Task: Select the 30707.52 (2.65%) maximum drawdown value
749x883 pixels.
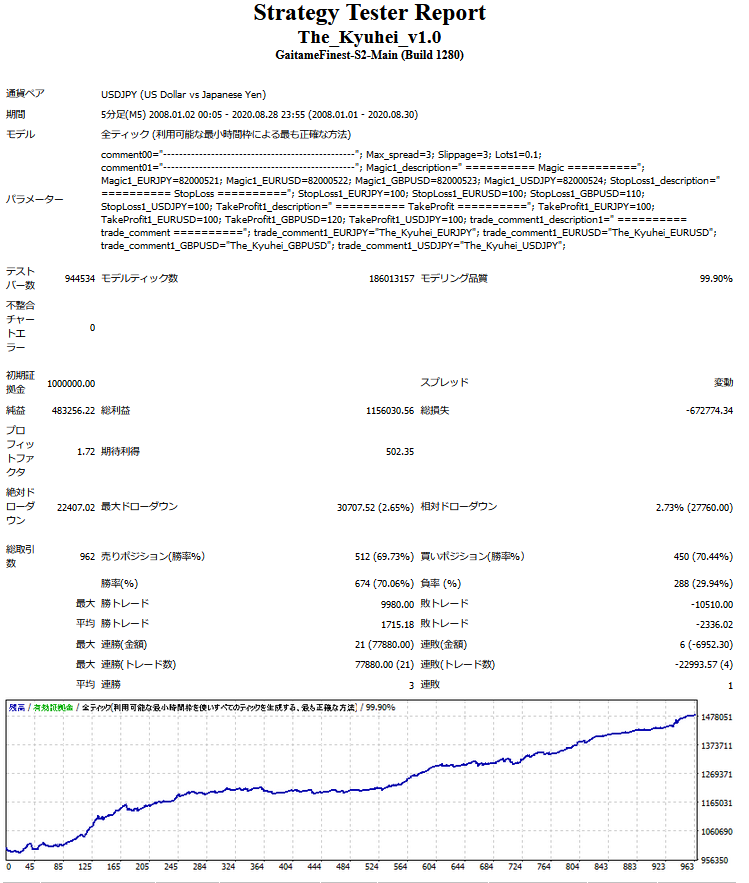Action: 375,507
